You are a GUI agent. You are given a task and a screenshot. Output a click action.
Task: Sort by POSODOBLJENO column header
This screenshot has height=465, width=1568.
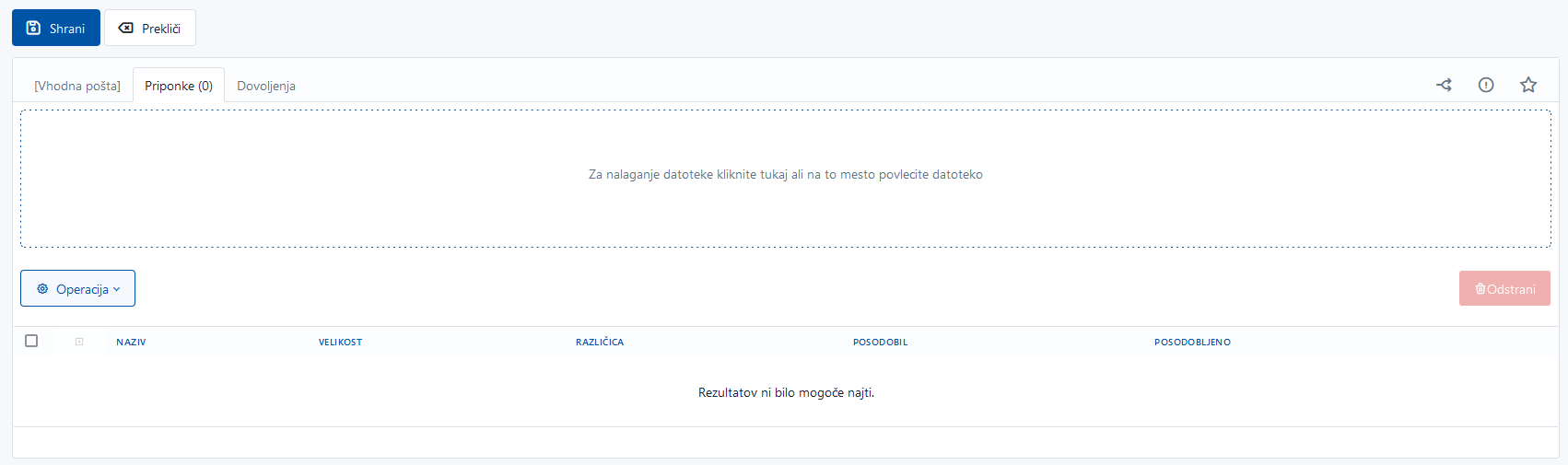coord(1191,342)
